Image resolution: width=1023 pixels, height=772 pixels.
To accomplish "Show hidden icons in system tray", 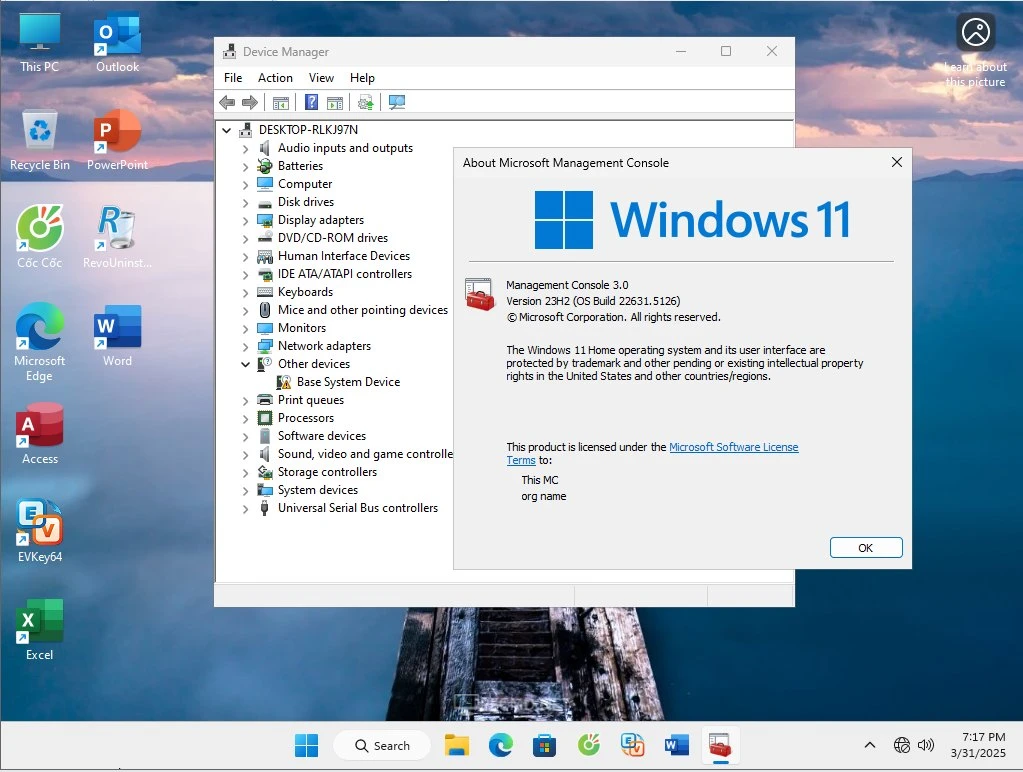I will [x=870, y=745].
